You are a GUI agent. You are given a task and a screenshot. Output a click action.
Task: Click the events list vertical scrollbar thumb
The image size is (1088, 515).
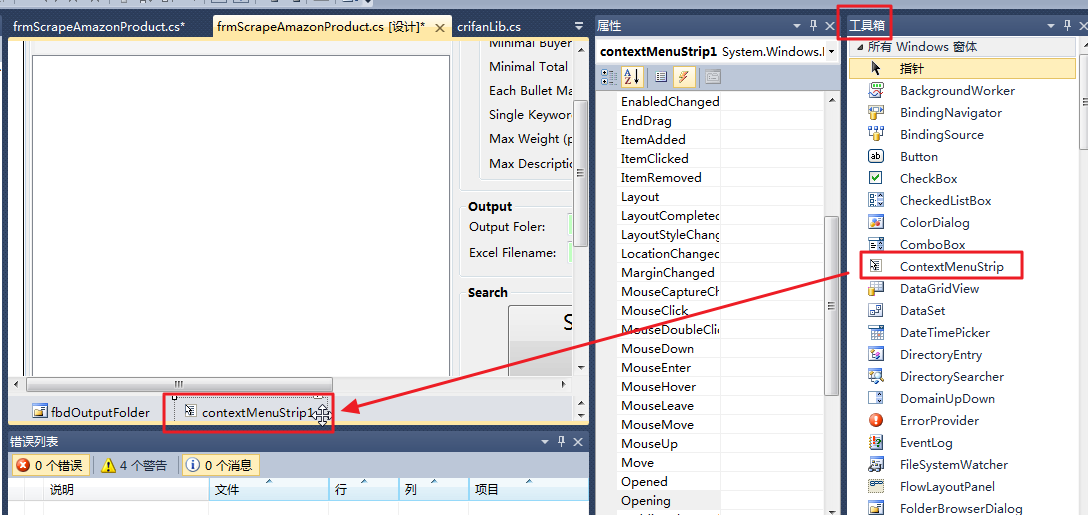pos(831,305)
